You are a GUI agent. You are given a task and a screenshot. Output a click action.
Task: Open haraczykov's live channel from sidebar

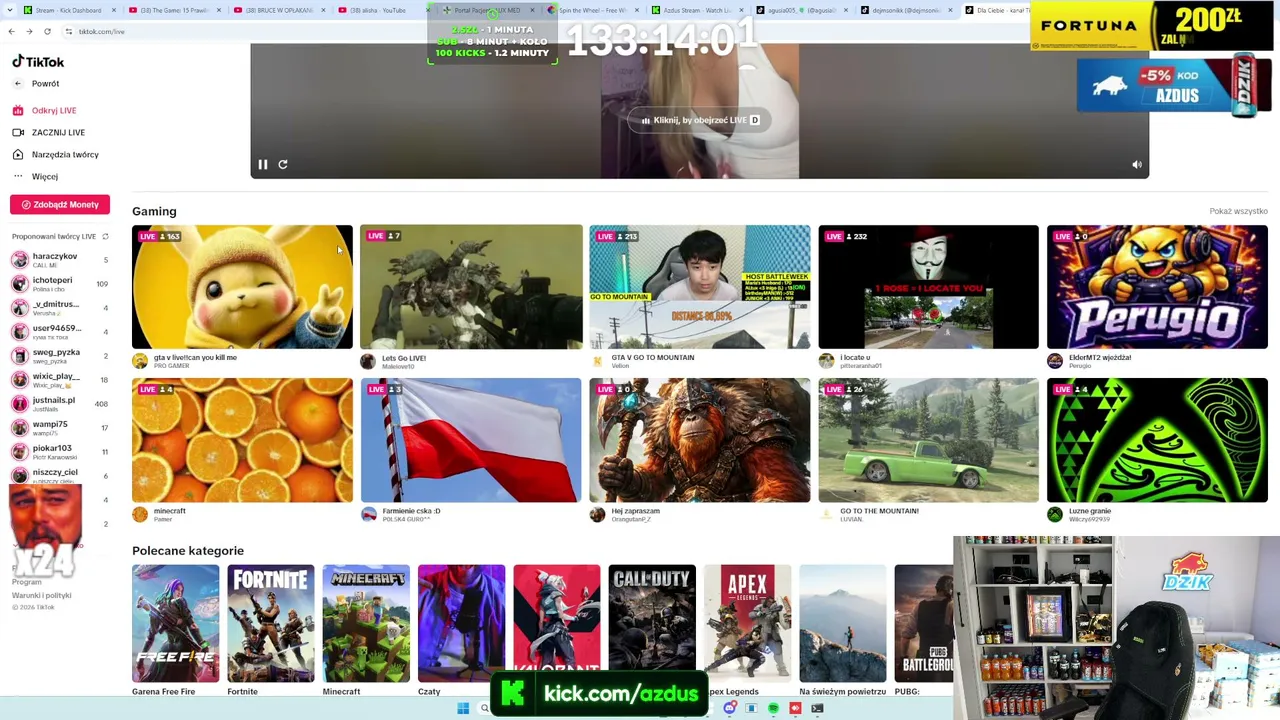[x=60, y=260]
